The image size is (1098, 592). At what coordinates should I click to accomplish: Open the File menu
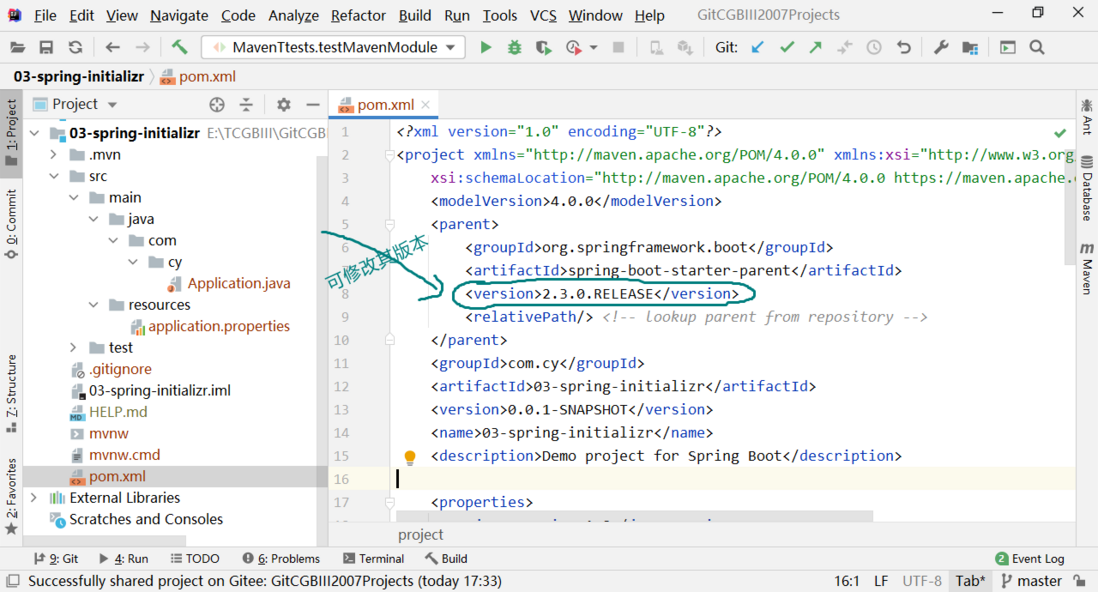pyautogui.click(x=45, y=15)
